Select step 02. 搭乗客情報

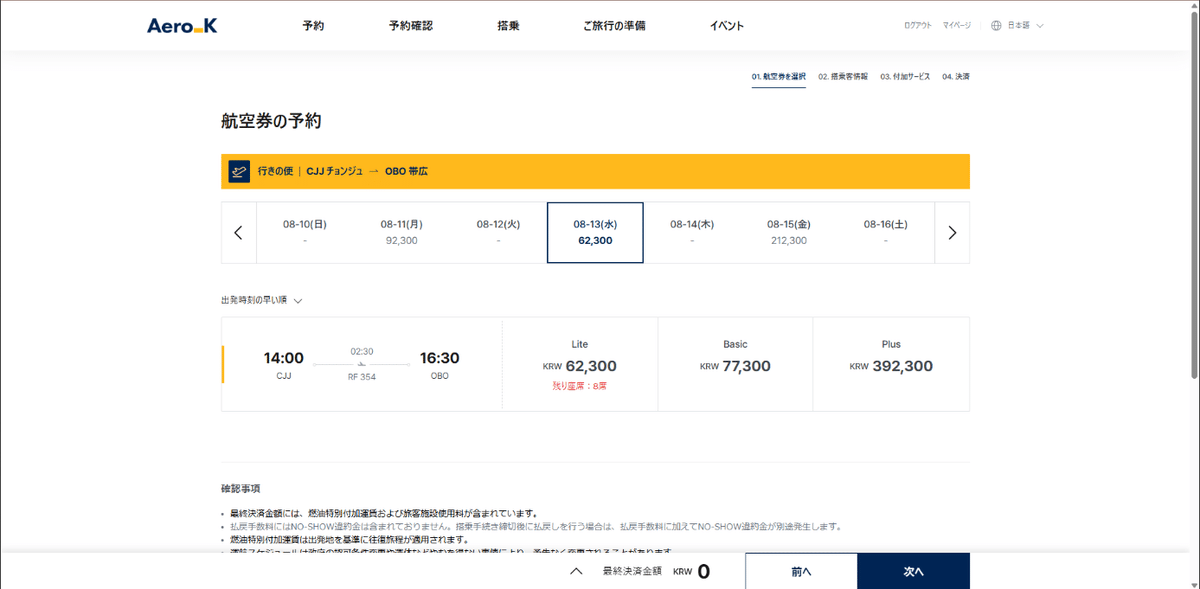(843, 77)
